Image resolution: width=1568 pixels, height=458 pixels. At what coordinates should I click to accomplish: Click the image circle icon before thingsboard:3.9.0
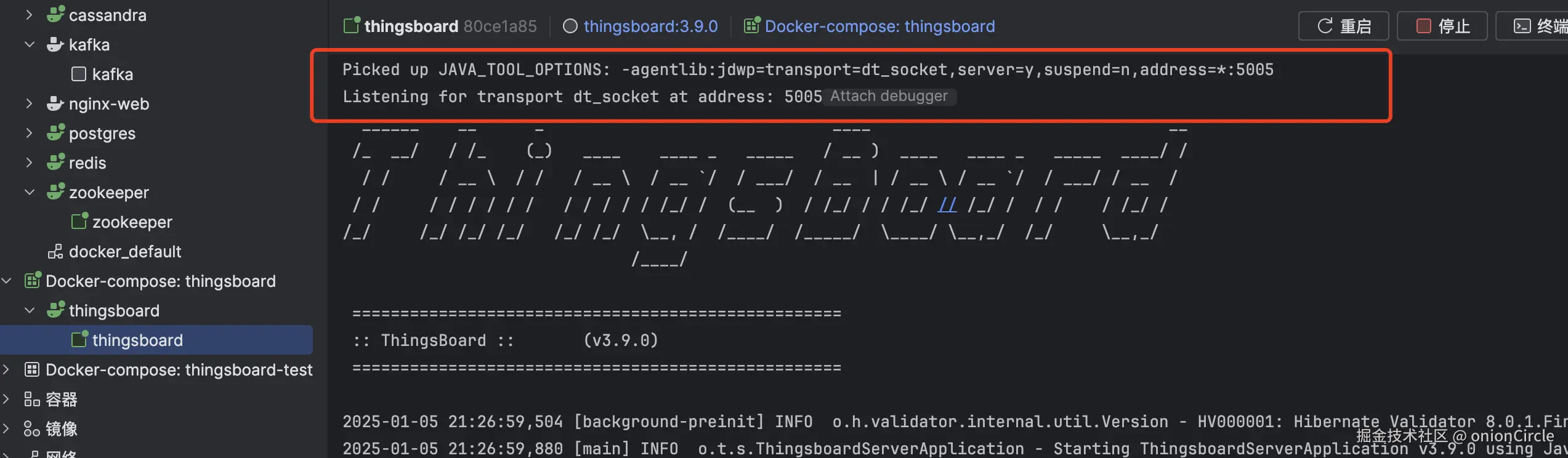[570, 26]
